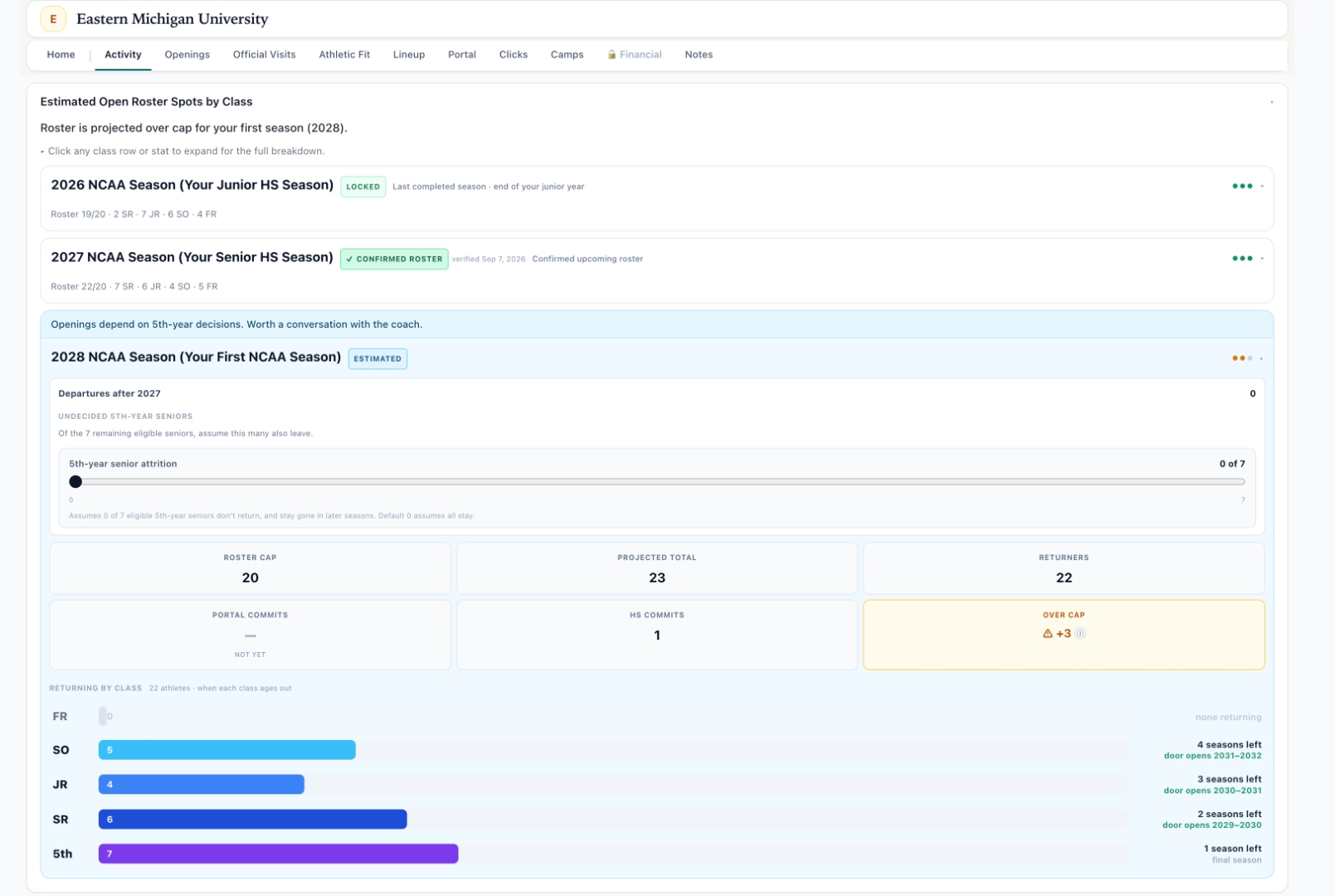Click the 2026 NCAA Season heading
Screen dimensions: 1335x896
(192, 185)
